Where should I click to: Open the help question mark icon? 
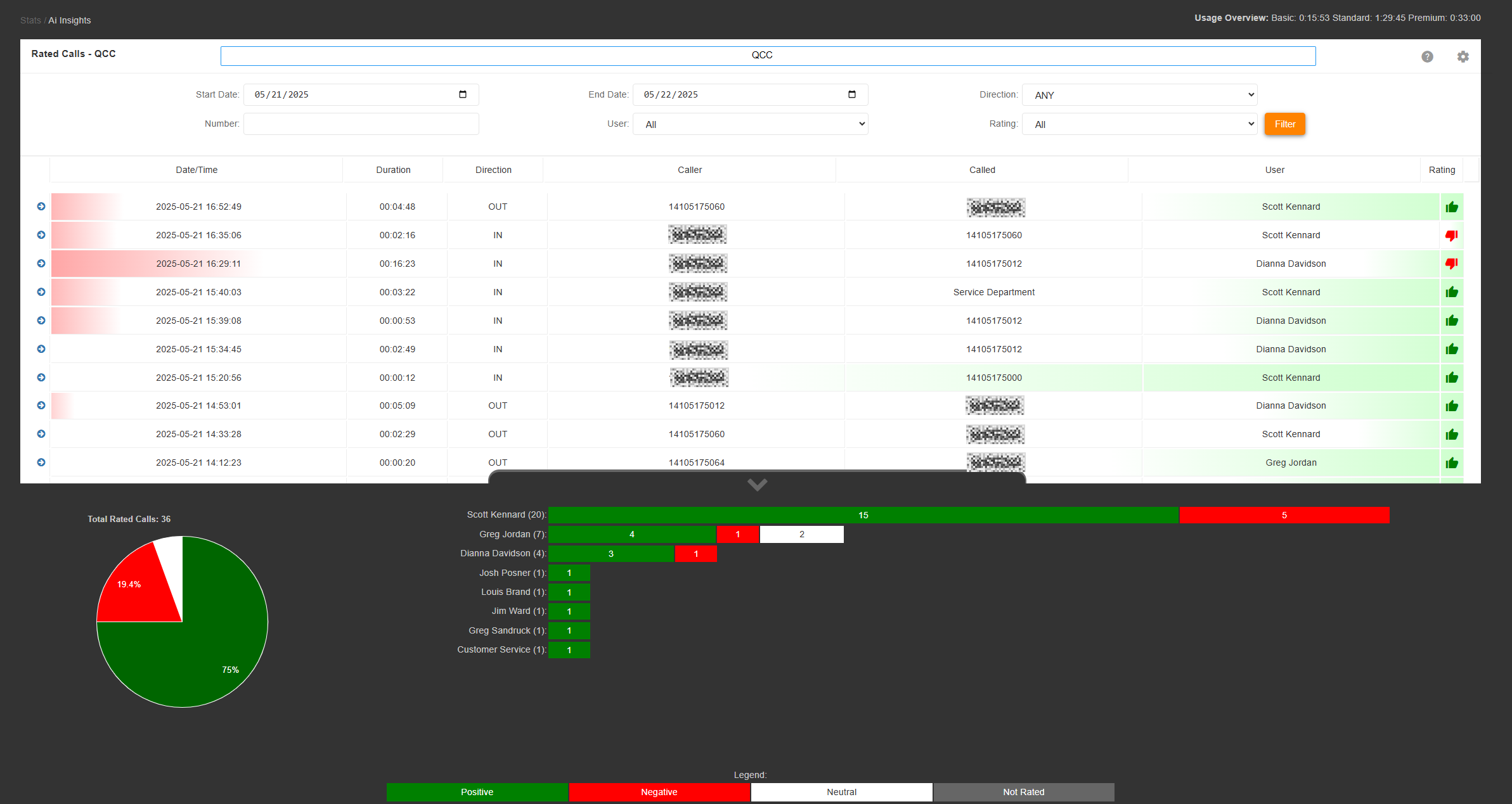click(1427, 56)
